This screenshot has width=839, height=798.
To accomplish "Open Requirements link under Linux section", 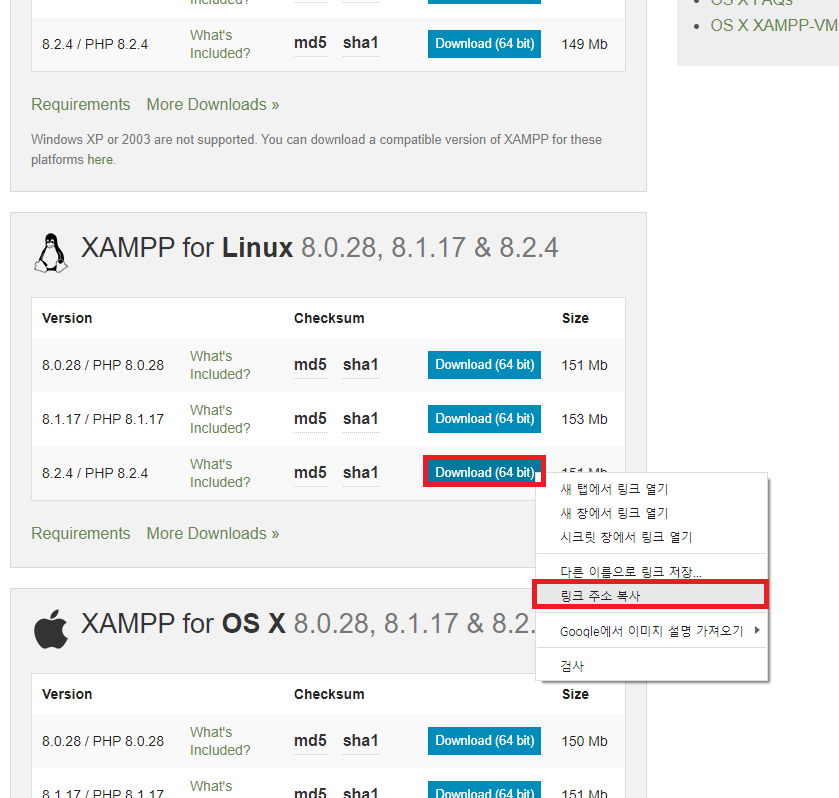I will point(80,534).
